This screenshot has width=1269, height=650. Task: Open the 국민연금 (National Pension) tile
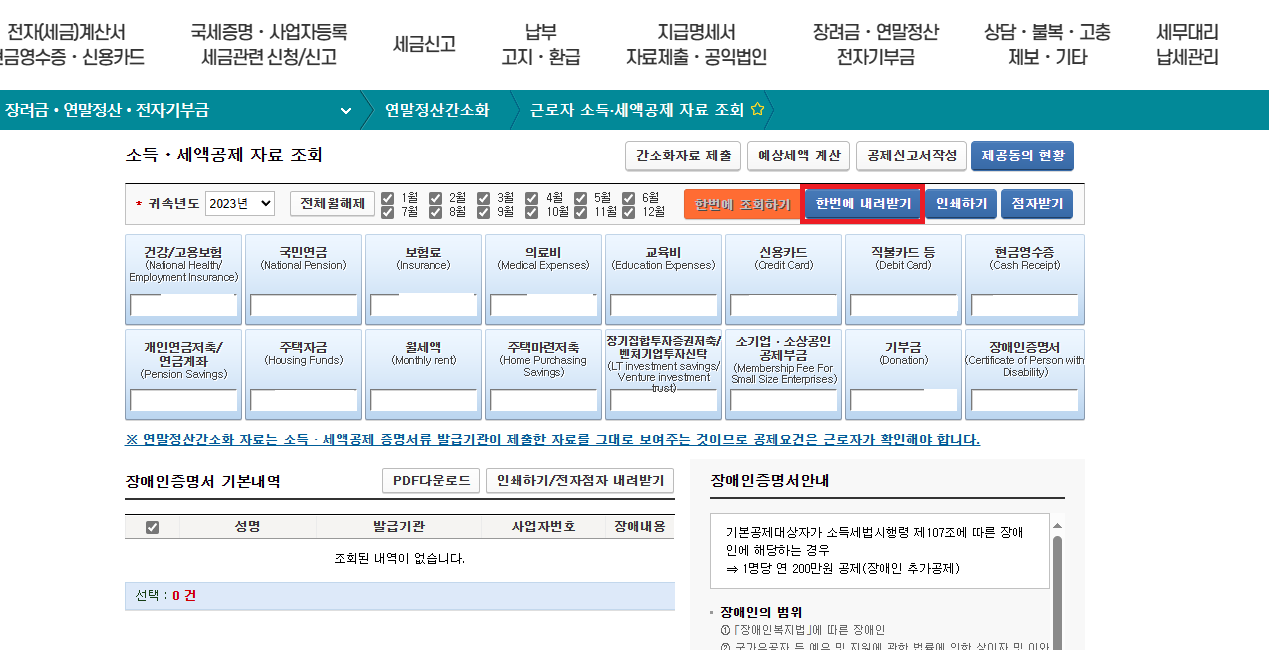point(303,270)
